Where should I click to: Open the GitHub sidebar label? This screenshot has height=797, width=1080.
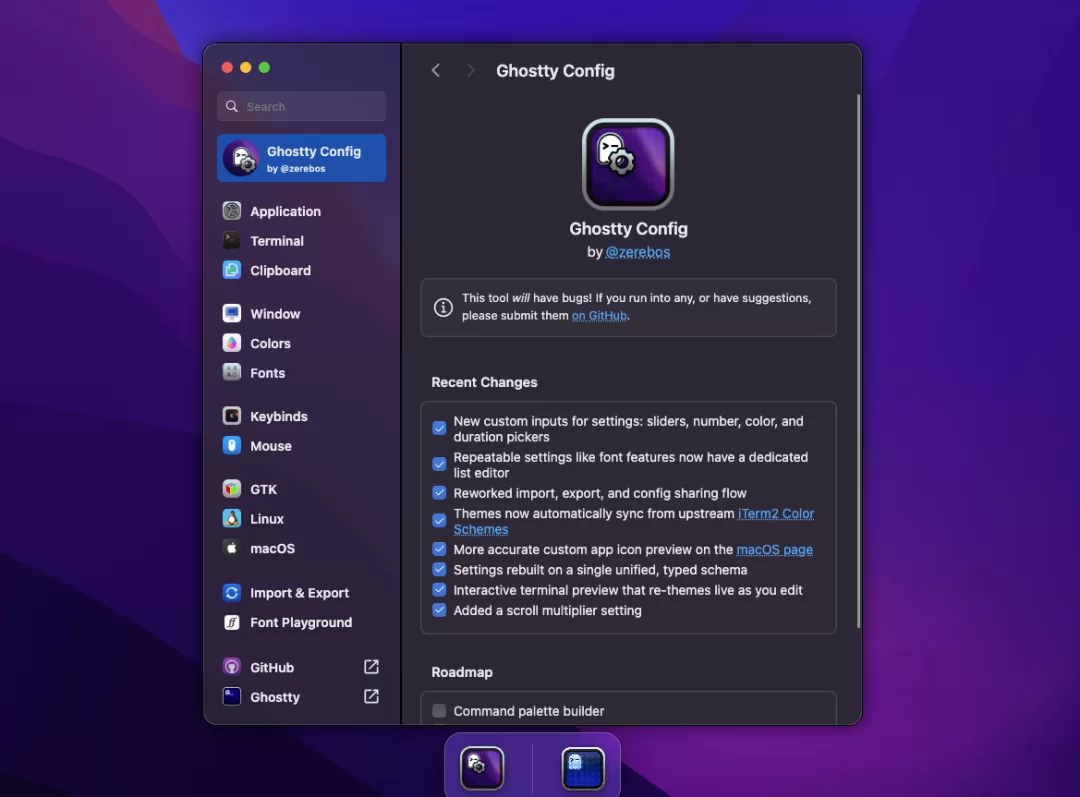tap(272, 667)
